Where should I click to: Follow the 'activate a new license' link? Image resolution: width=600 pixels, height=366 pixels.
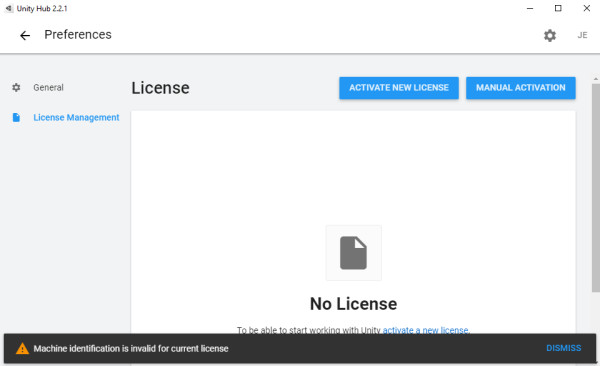pos(426,330)
